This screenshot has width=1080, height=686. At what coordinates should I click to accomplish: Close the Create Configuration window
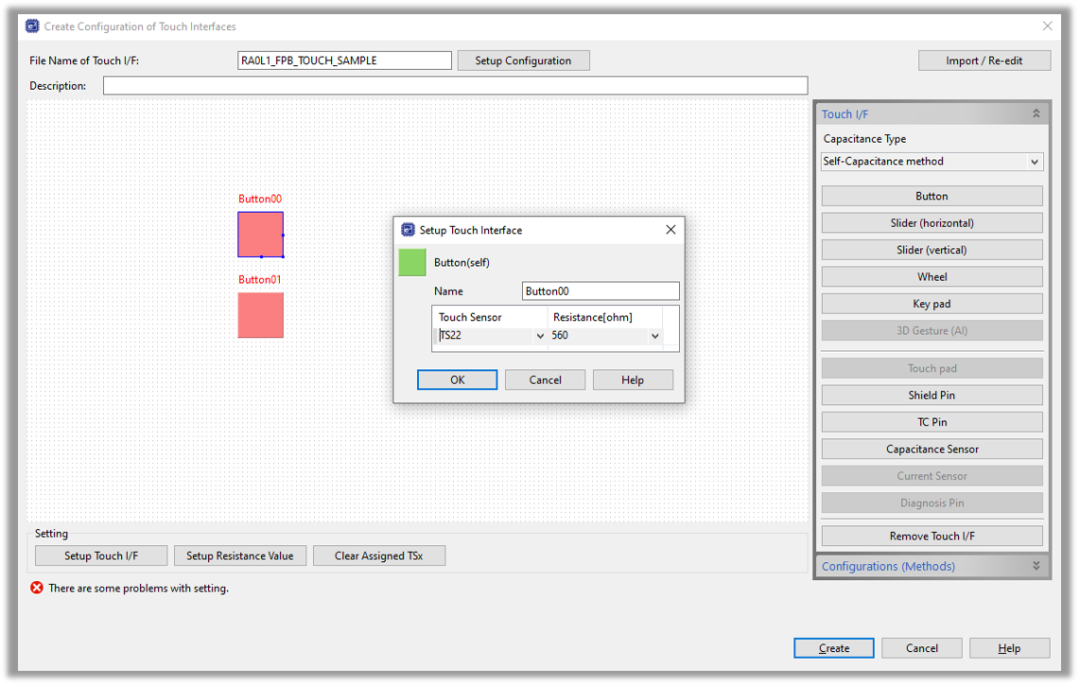coord(1047,26)
